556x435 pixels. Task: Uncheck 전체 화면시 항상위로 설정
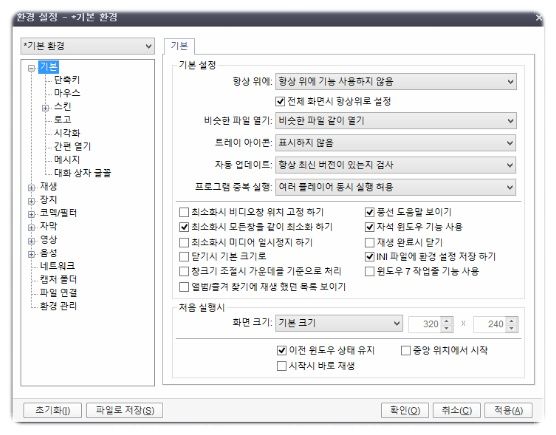coord(280,101)
